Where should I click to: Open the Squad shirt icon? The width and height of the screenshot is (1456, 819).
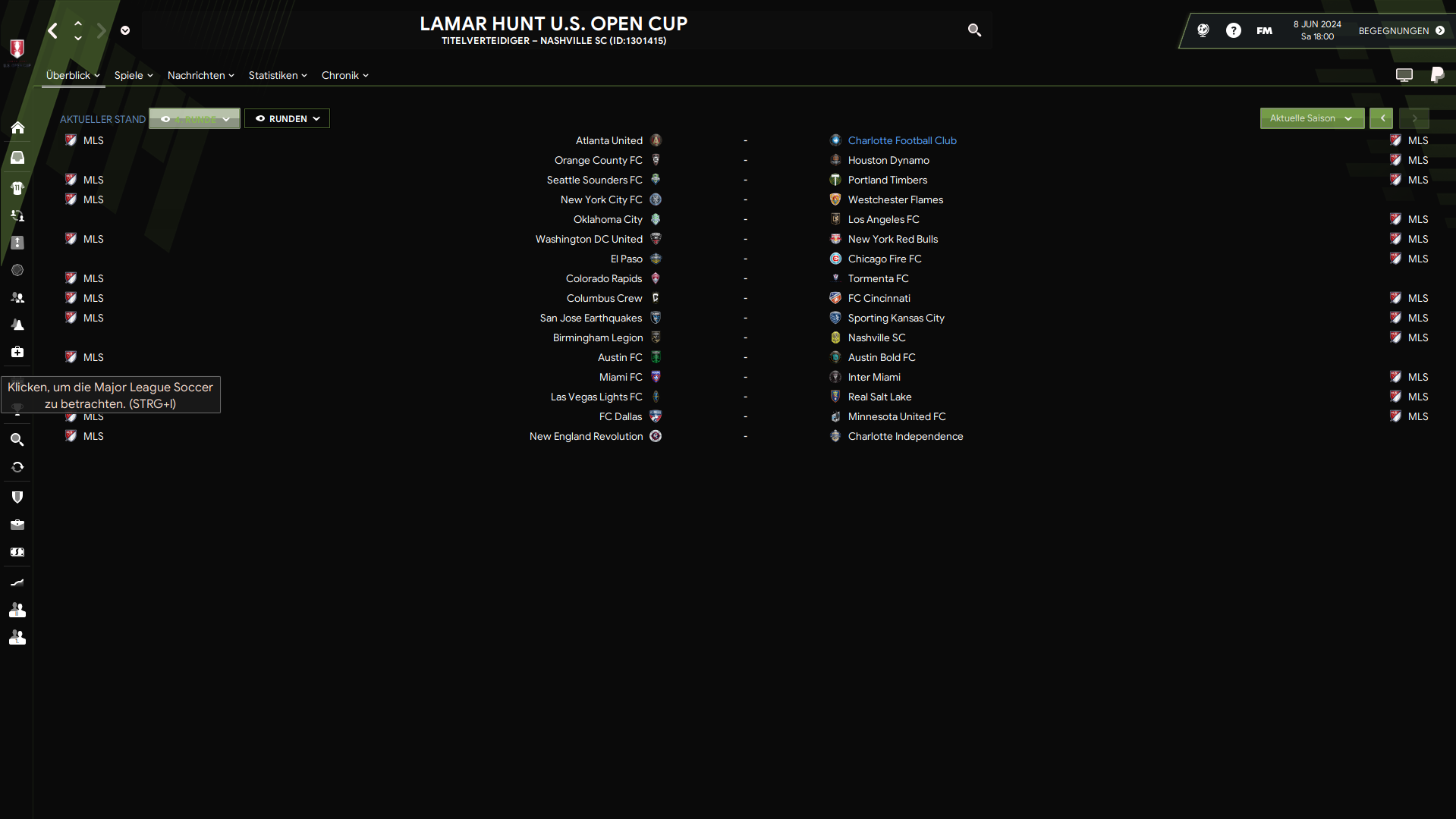point(17,188)
